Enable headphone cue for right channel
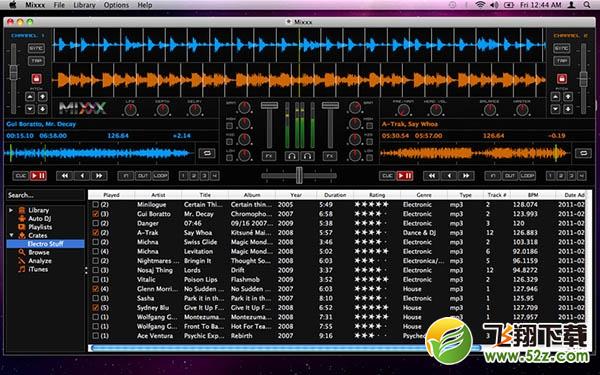 tap(307, 156)
